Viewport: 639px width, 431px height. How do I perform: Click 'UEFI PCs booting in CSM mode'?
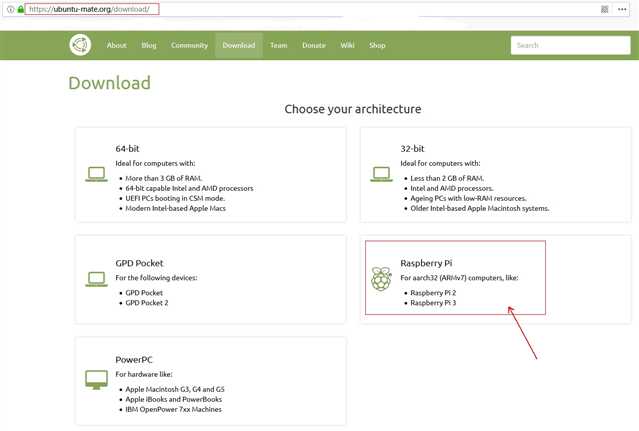tap(175, 198)
